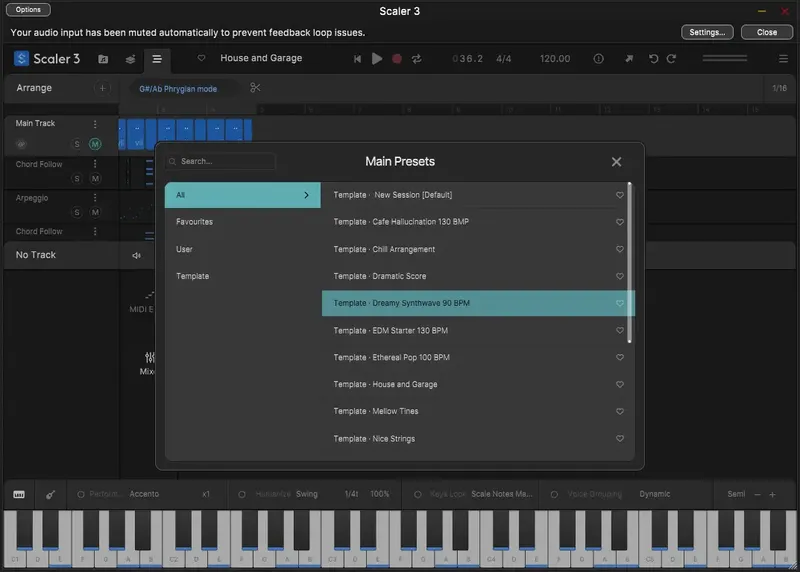Favourite the House and Garage template heart
The image size is (800, 572).
(619, 384)
